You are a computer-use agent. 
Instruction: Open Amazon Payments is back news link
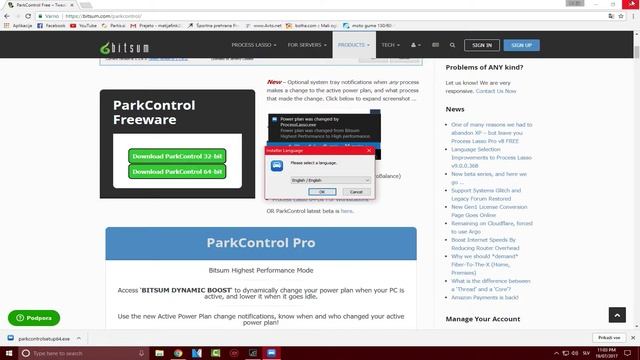coord(484,298)
